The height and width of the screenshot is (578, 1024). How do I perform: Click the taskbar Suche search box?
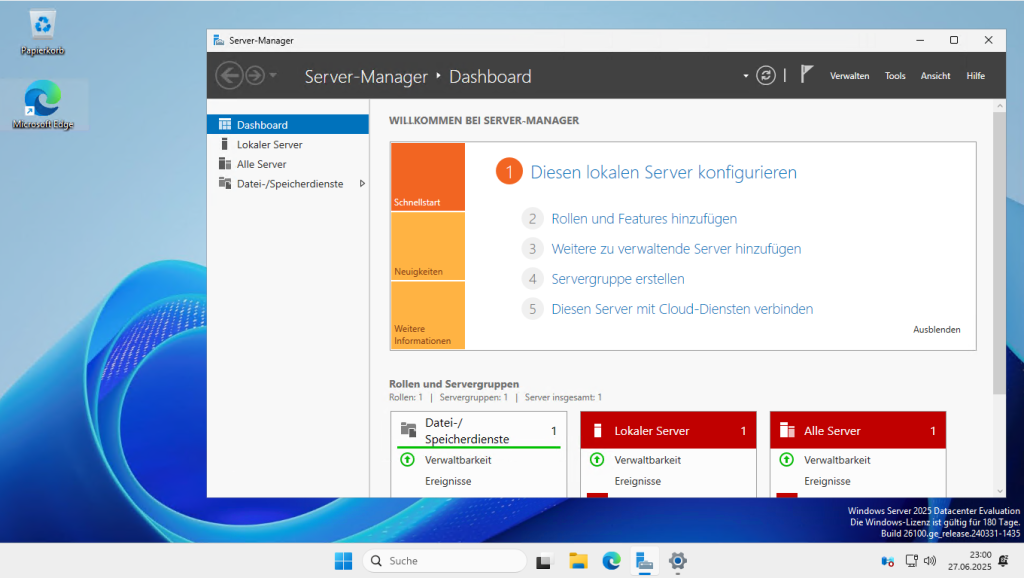point(444,561)
